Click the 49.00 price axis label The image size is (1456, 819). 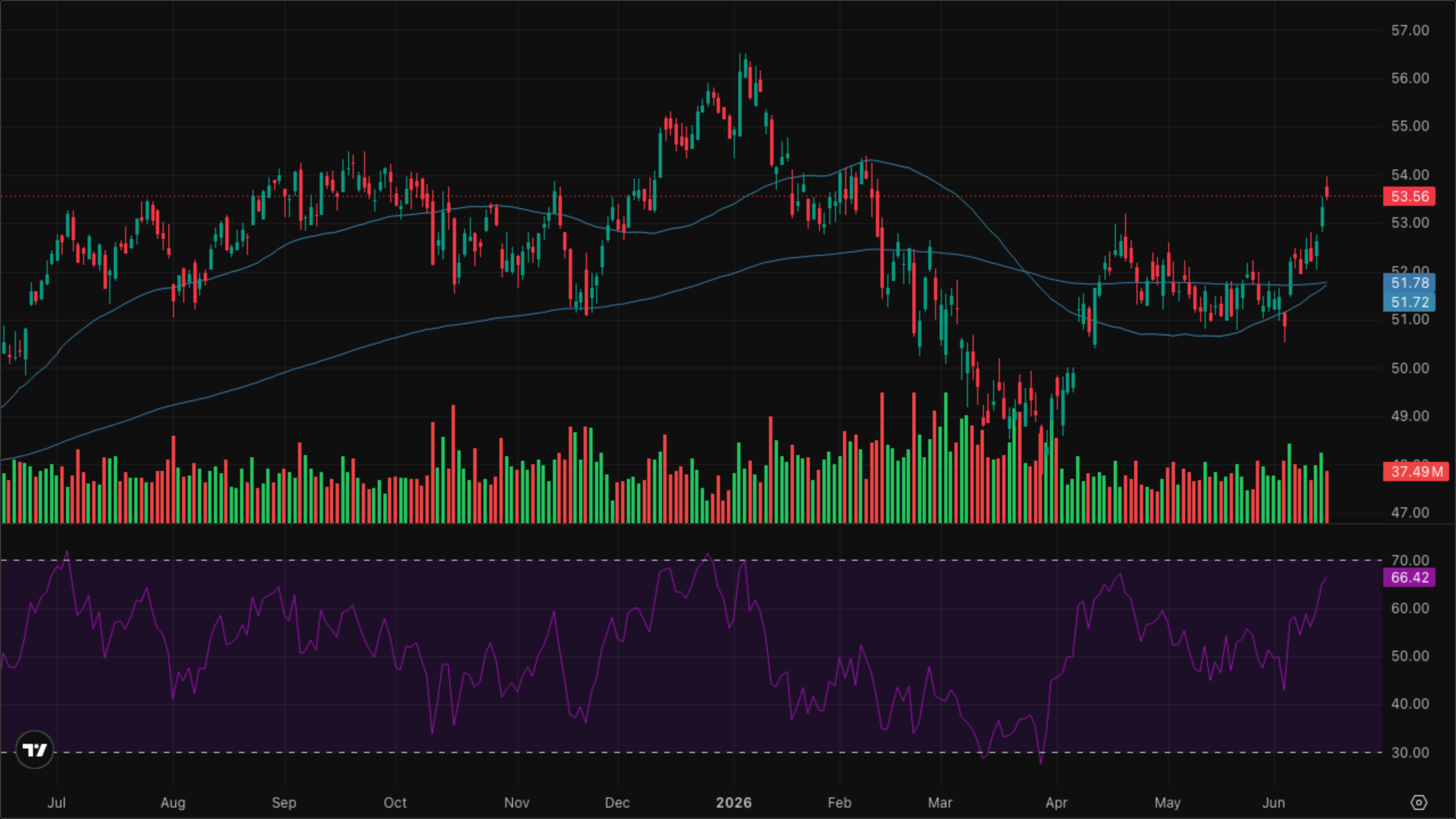(x=1410, y=416)
